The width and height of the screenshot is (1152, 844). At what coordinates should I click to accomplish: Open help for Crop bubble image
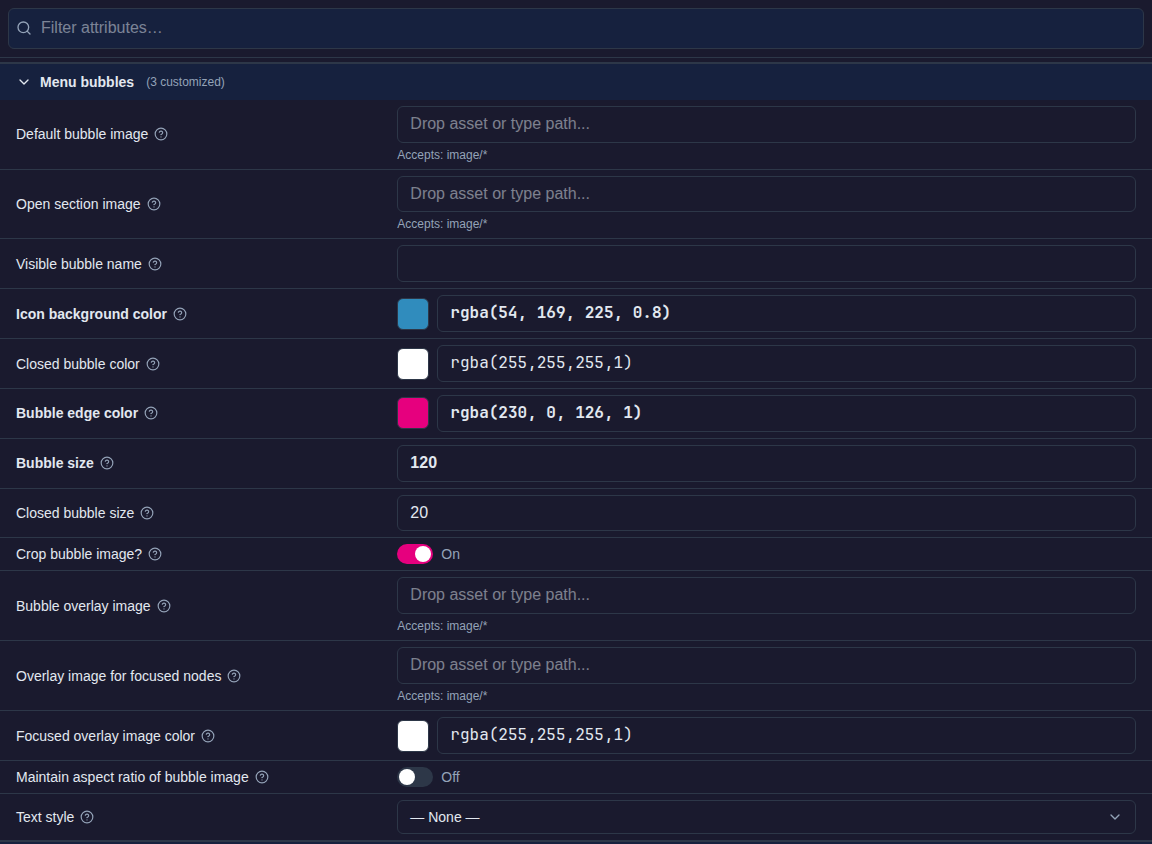pos(155,555)
